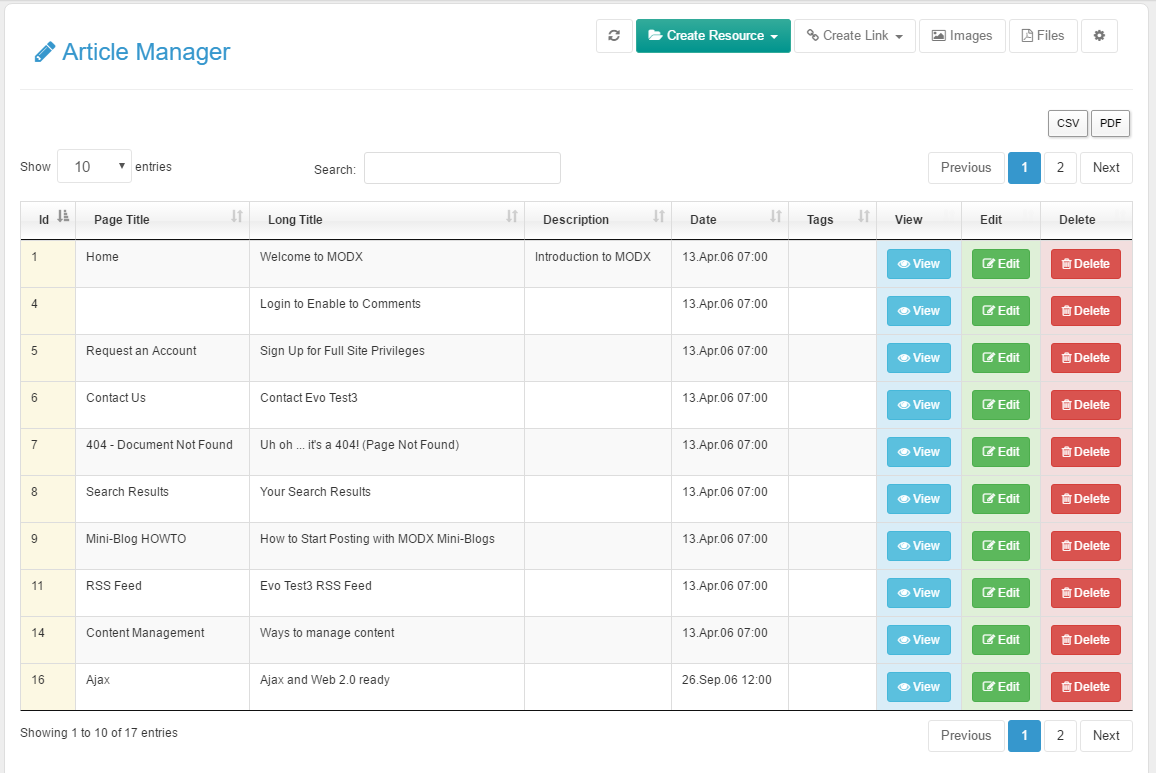Delete the Request an Account article
This screenshot has height=773, width=1156.
(1085, 358)
